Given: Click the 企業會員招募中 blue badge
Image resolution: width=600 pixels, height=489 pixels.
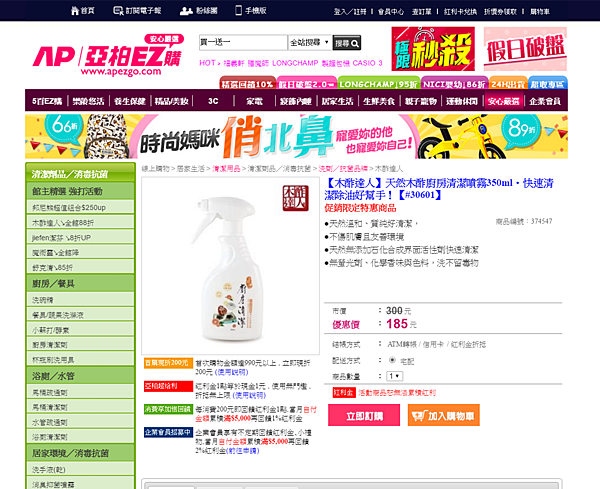Looking at the screenshot, I should [168, 432].
